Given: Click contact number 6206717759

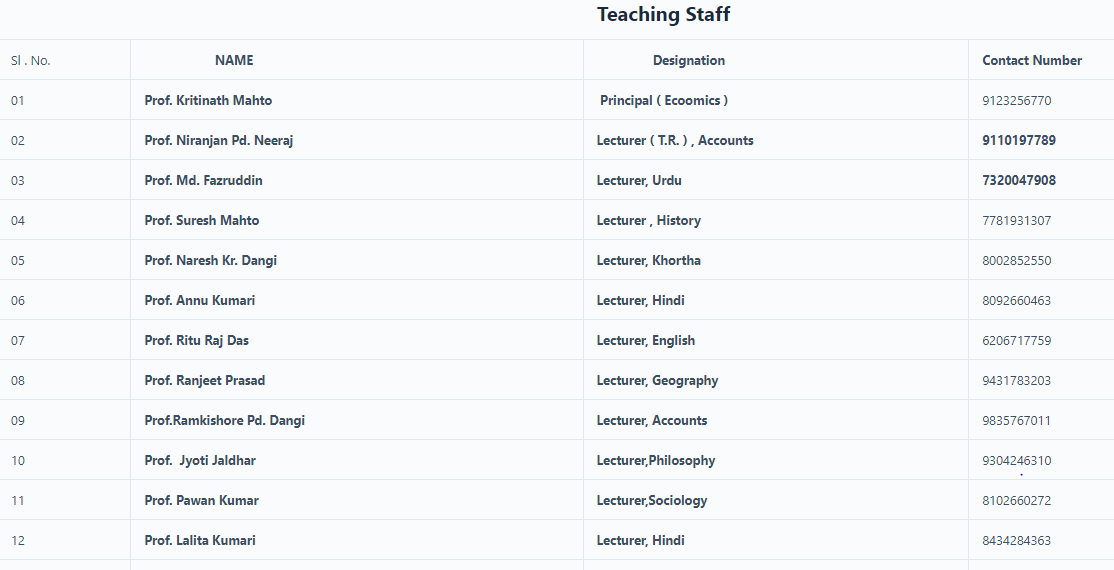Looking at the screenshot, I should point(1017,340).
